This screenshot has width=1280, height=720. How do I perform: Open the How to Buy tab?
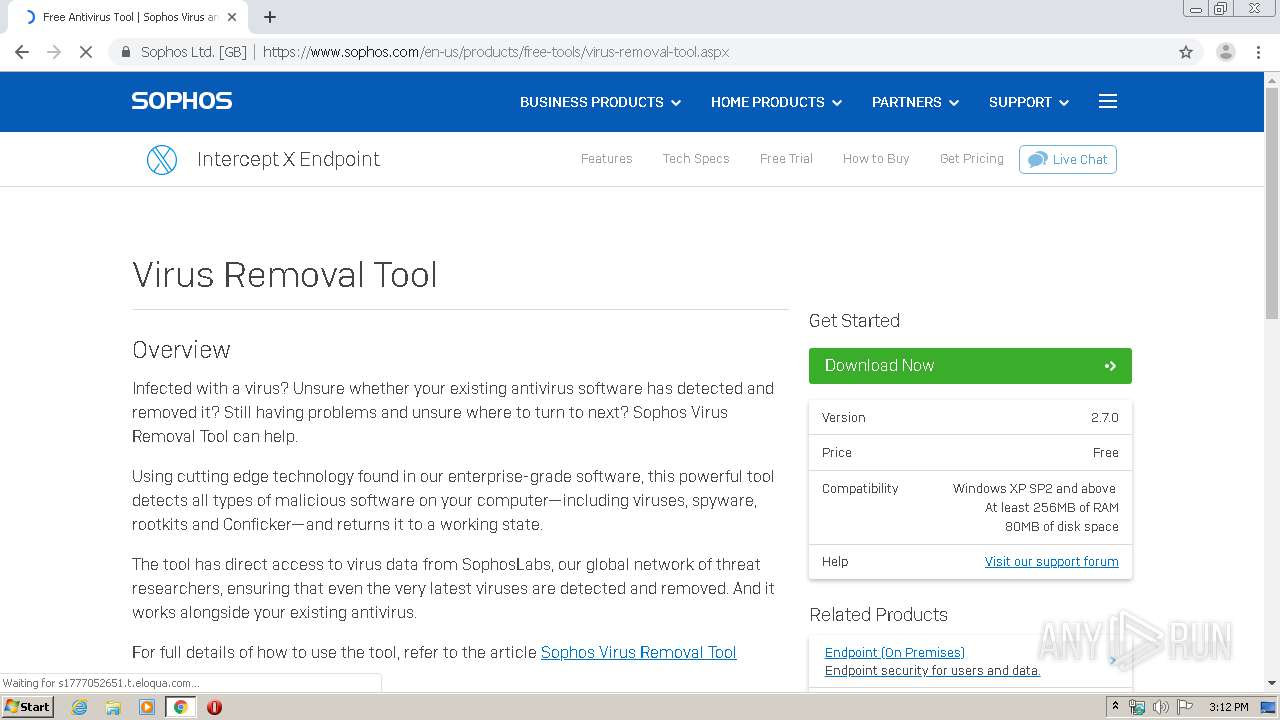[876, 159]
